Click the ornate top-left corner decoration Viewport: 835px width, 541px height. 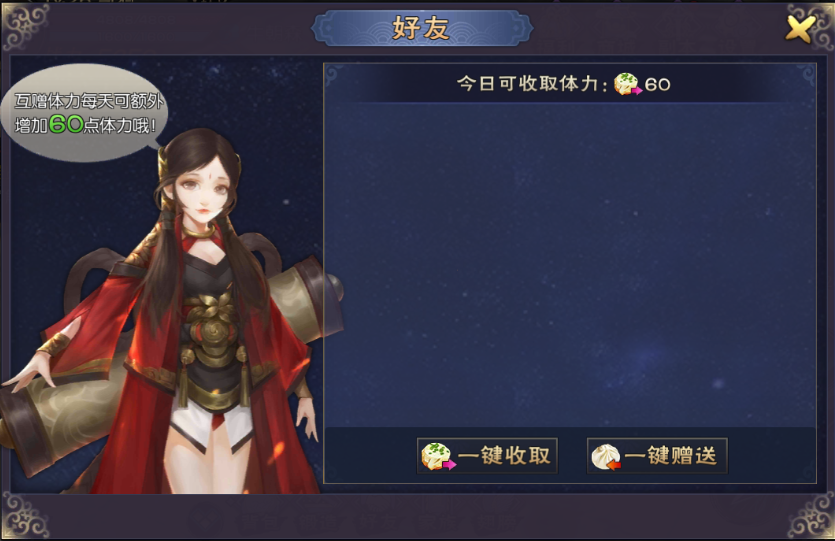(x=24, y=24)
